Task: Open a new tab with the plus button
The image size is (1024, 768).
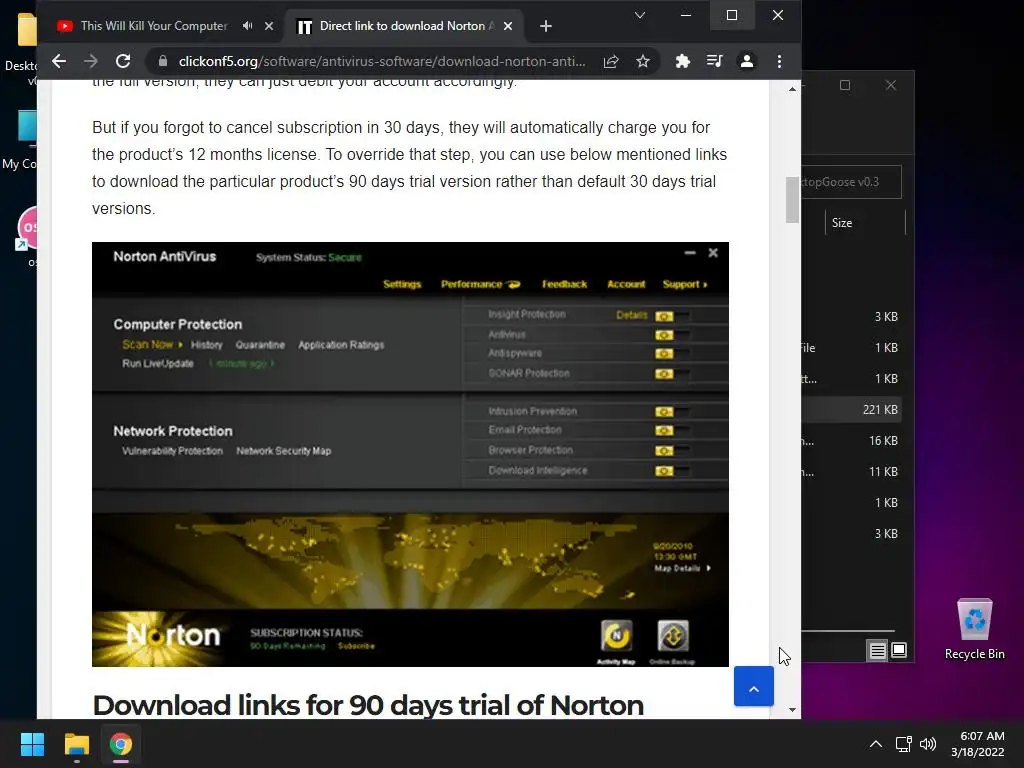Action: click(546, 26)
